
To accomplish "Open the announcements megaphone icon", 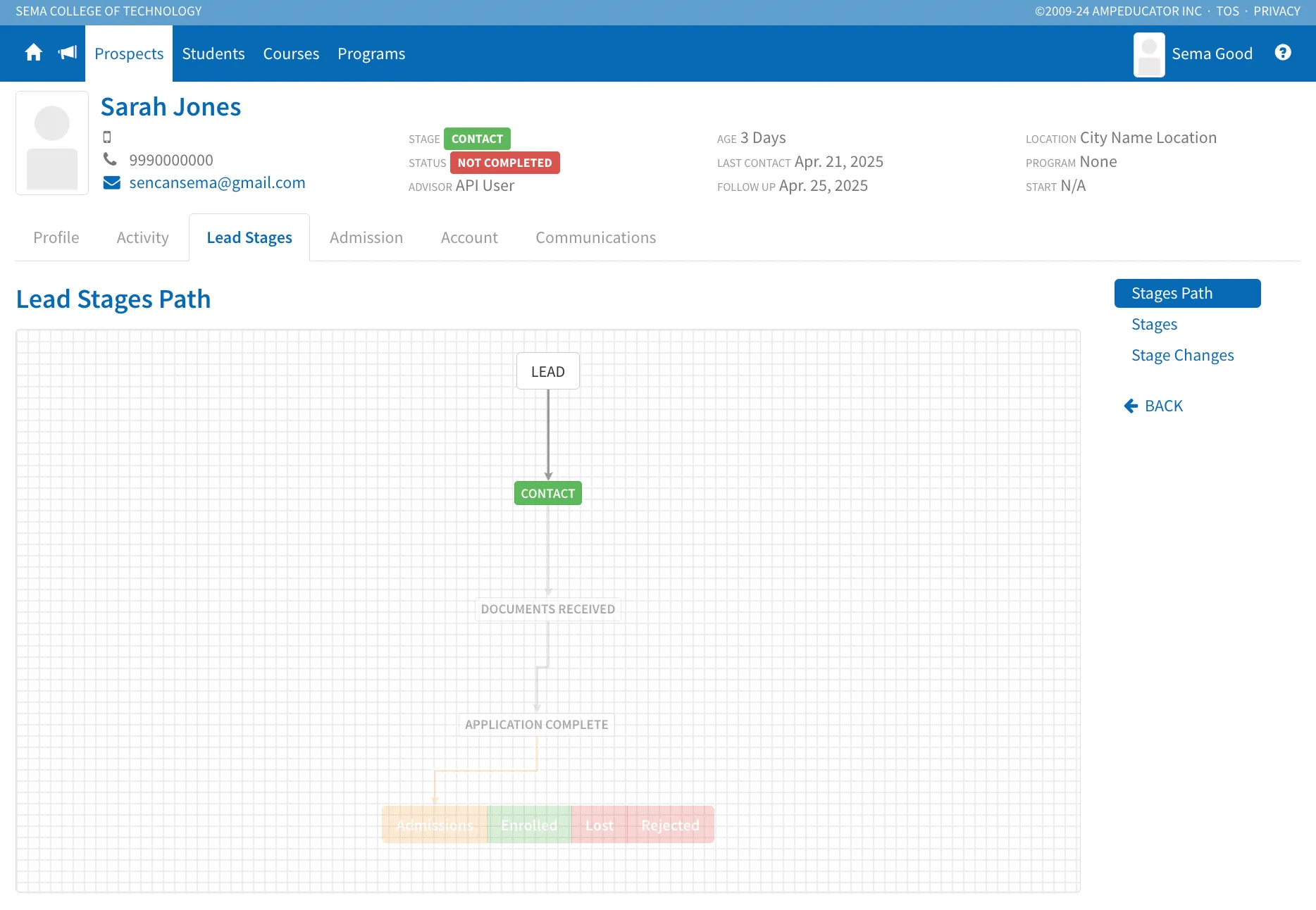I will coord(67,53).
